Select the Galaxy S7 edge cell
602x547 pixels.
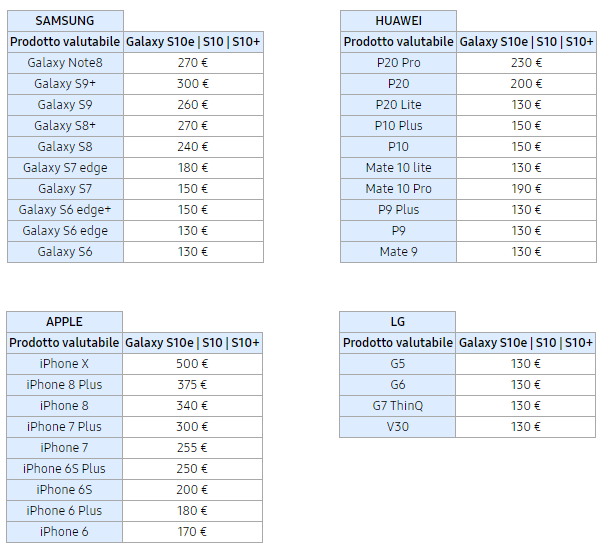click(x=65, y=168)
